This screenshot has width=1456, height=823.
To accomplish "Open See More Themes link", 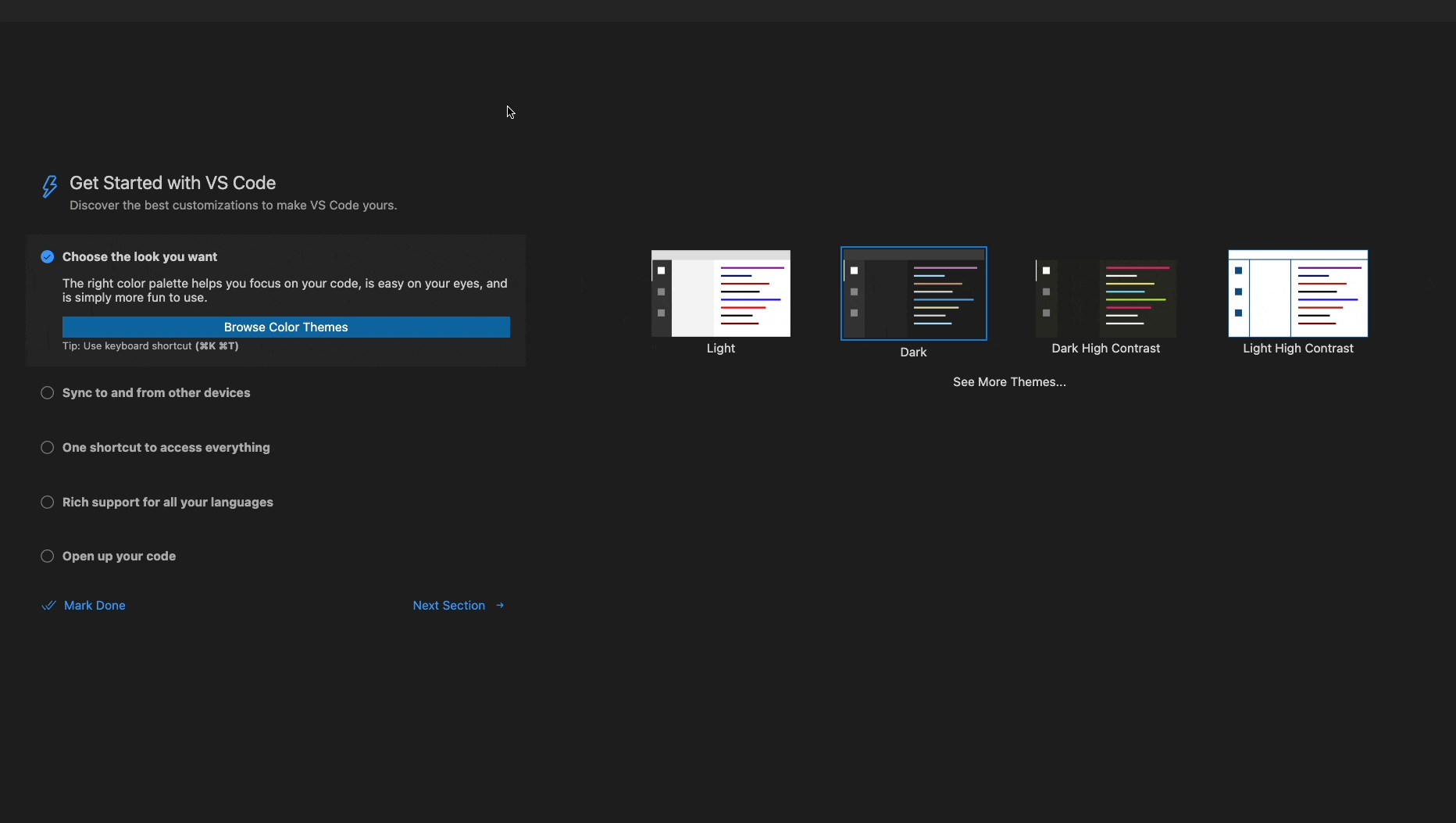I will (1009, 382).
